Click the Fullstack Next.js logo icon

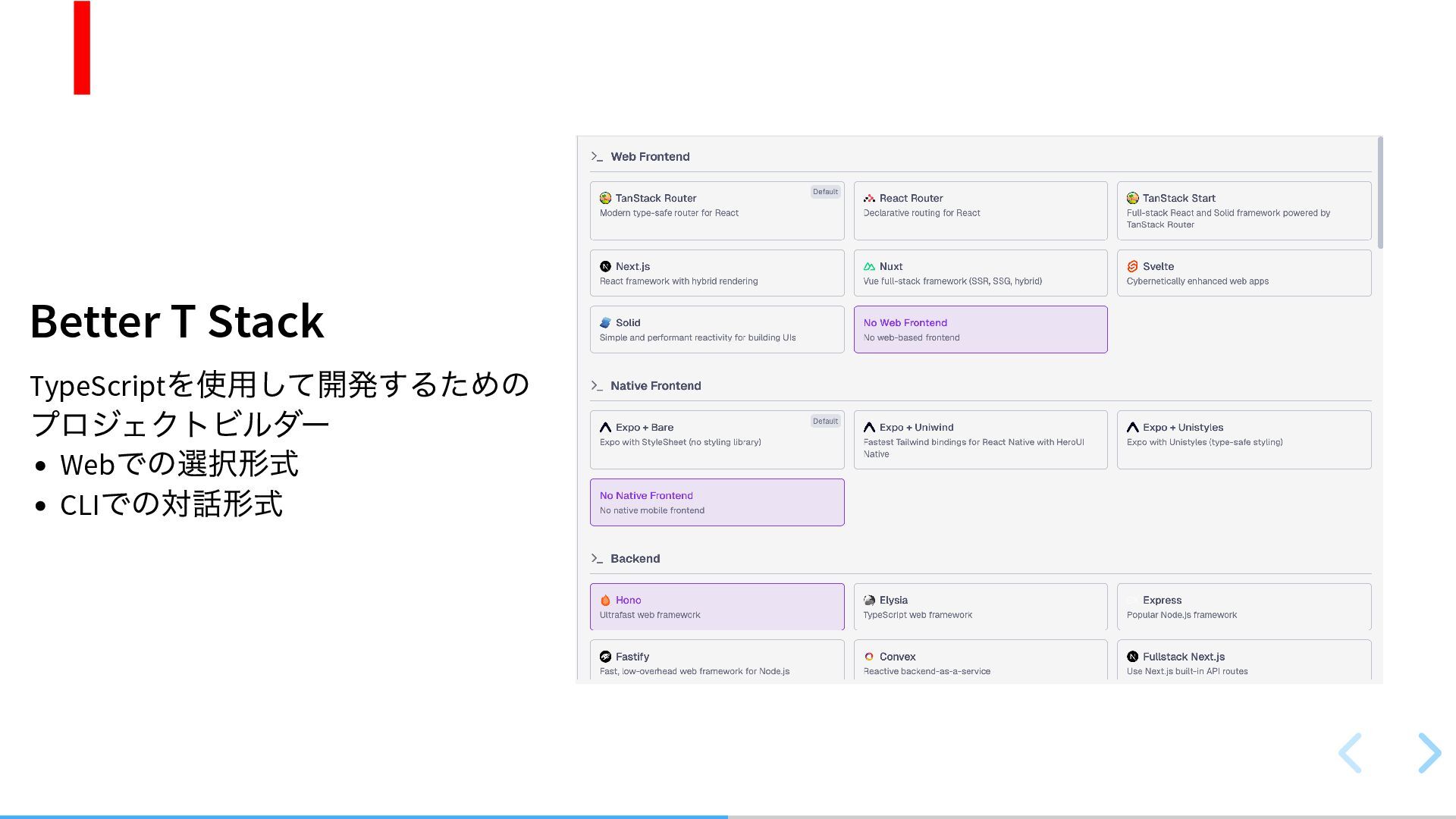[x=1132, y=657]
